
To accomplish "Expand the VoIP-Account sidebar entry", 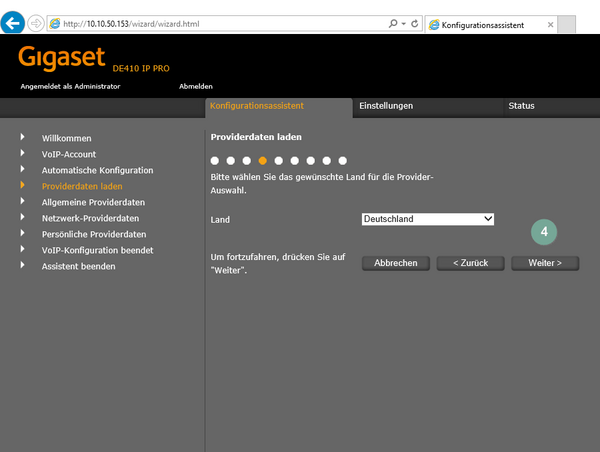I will [68, 154].
